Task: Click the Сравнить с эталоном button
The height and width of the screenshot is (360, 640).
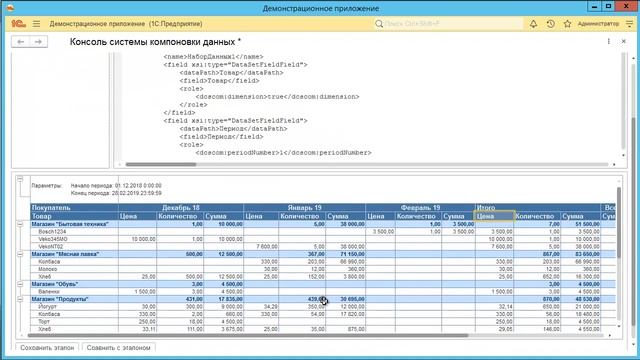Action: tap(118, 348)
